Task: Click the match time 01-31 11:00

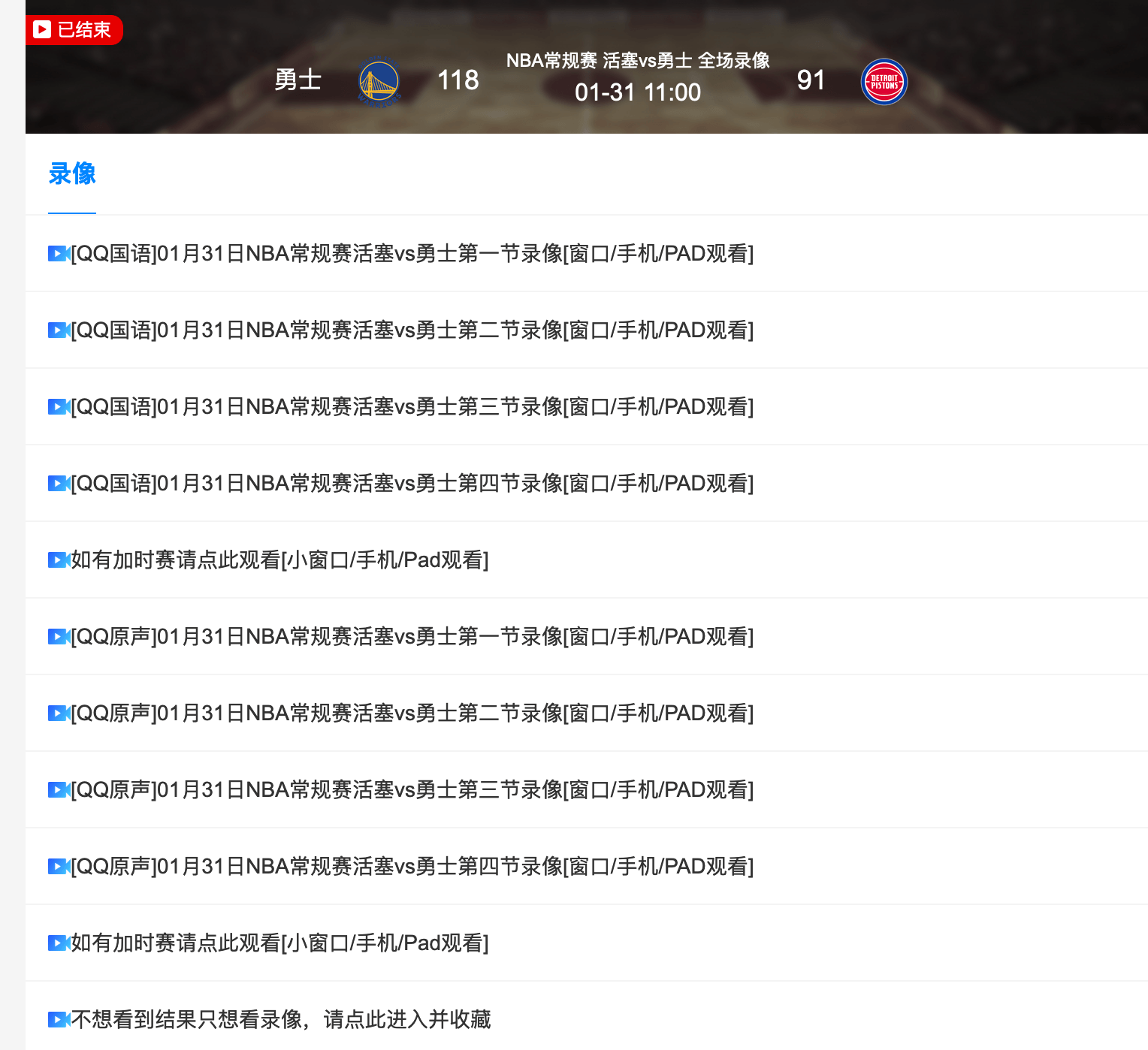Action: pos(638,92)
